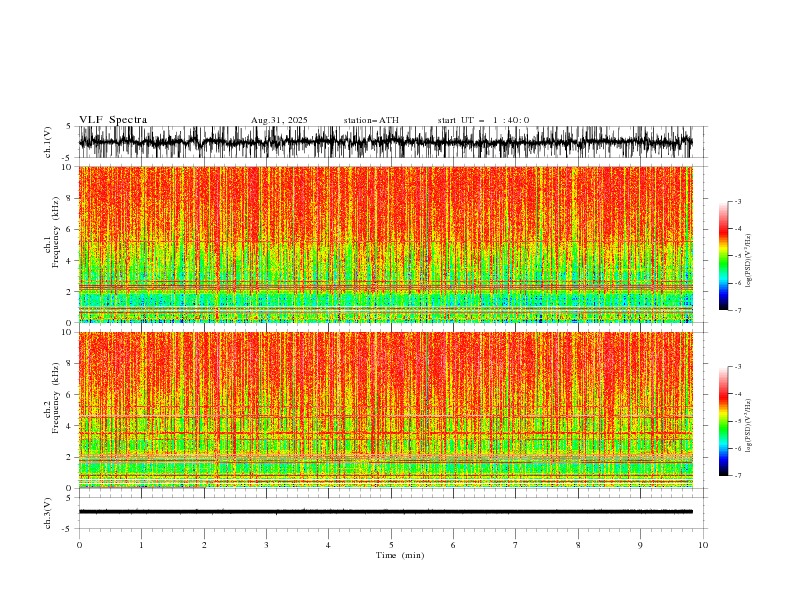This screenshot has height=612, width=792.
Task: Click the ch.1 color bar '-3' label
Action: tap(737, 201)
